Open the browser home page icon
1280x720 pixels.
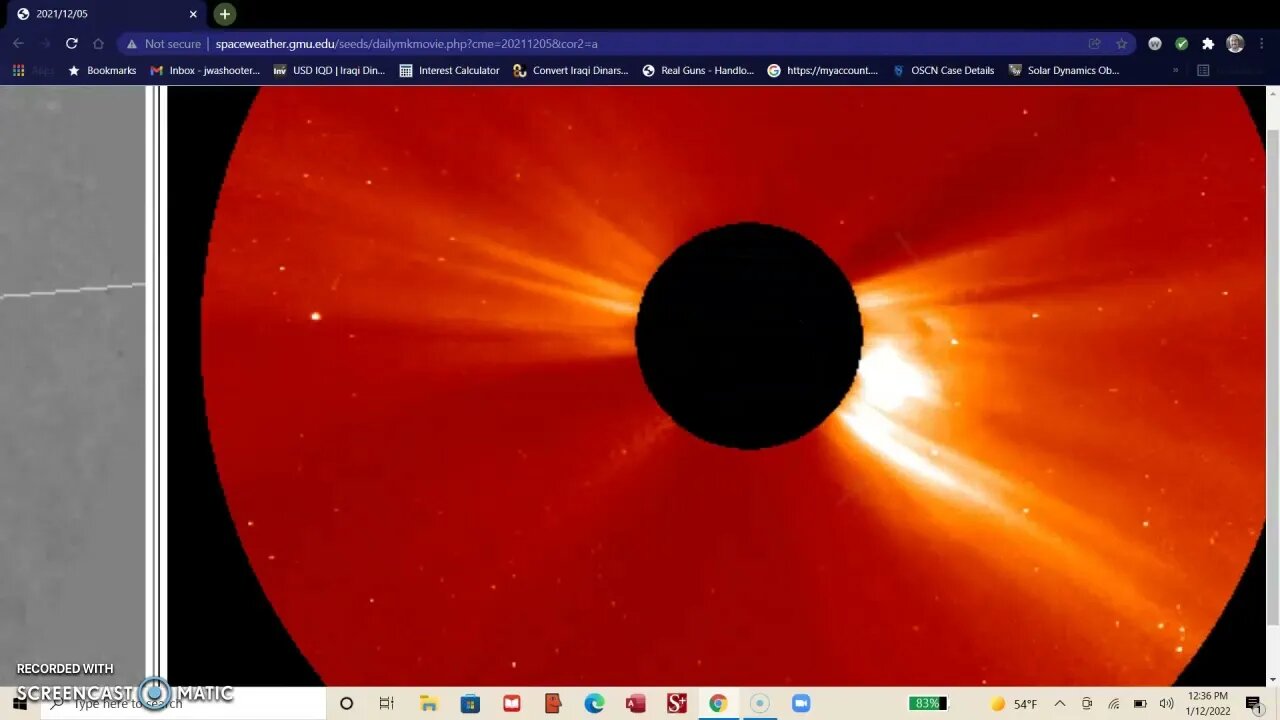coord(98,44)
